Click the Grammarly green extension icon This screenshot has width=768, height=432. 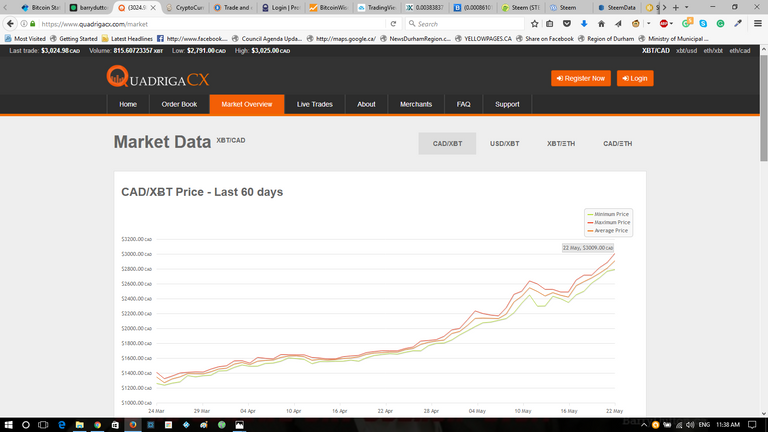pos(720,24)
